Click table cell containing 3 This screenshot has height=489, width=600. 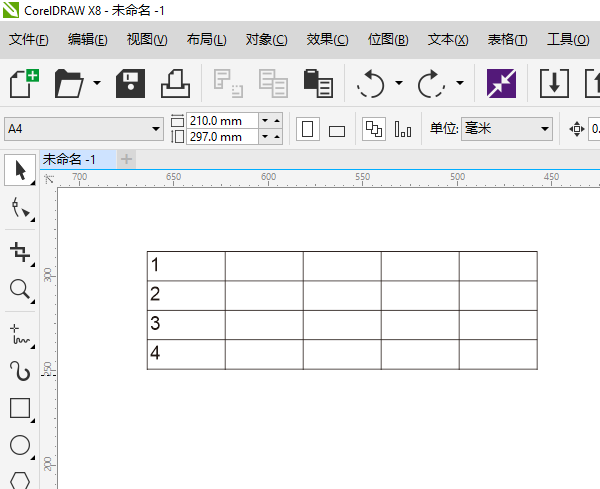click(186, 325)
